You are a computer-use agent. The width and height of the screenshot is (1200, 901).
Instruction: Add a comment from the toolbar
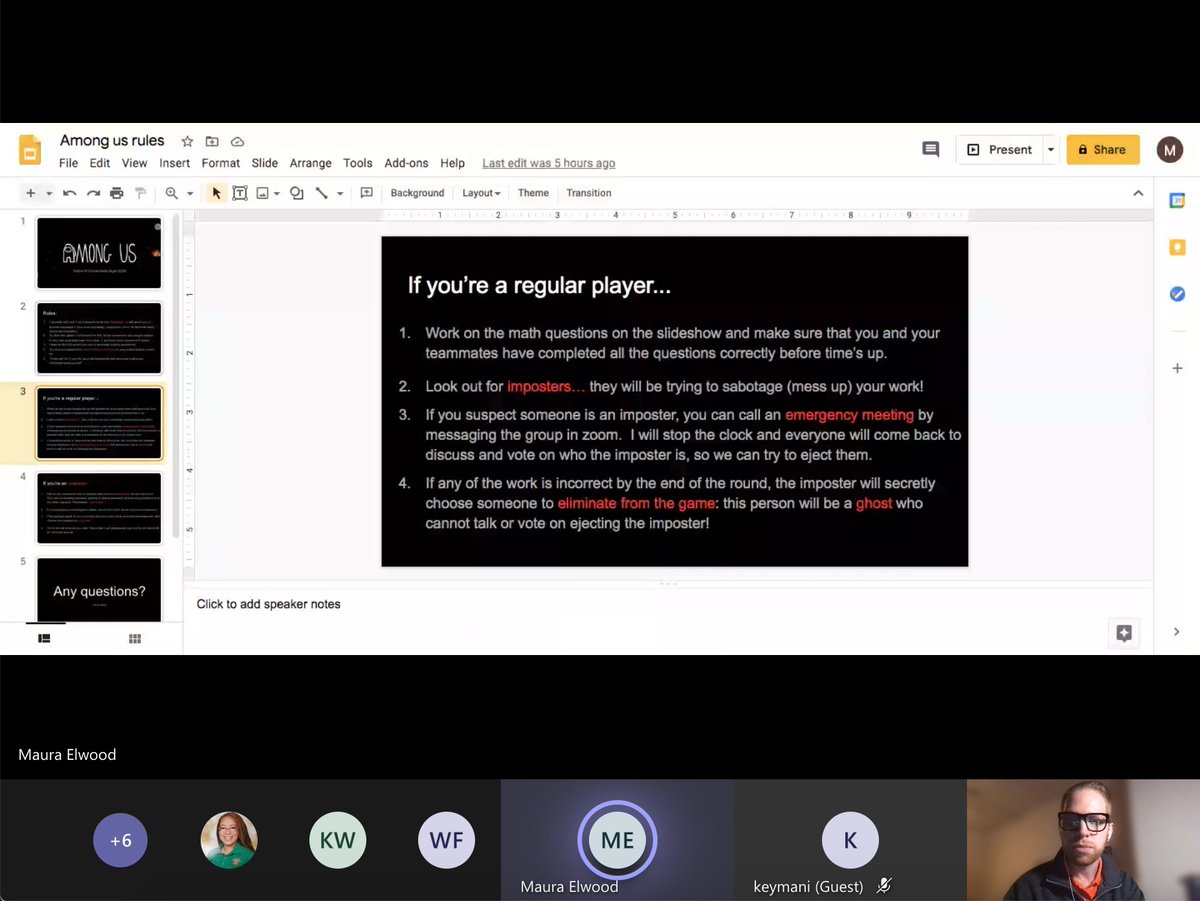point(366,193)
